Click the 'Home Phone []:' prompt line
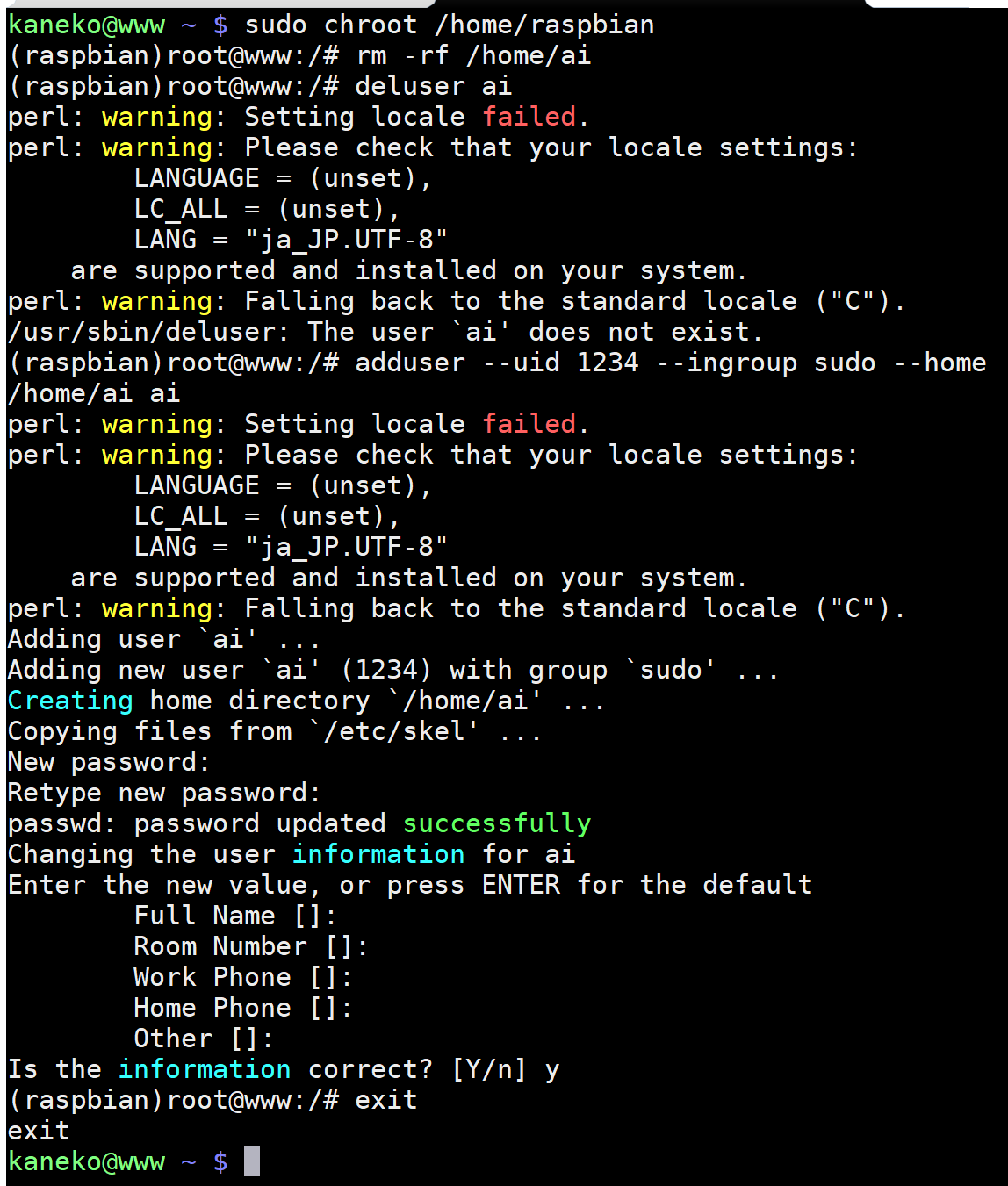The image size is (1008, 1186). point(243,1008)
